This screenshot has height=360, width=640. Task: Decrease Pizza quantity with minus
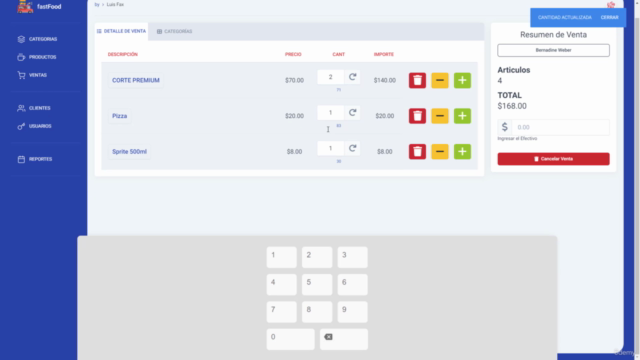pos(440,116)
